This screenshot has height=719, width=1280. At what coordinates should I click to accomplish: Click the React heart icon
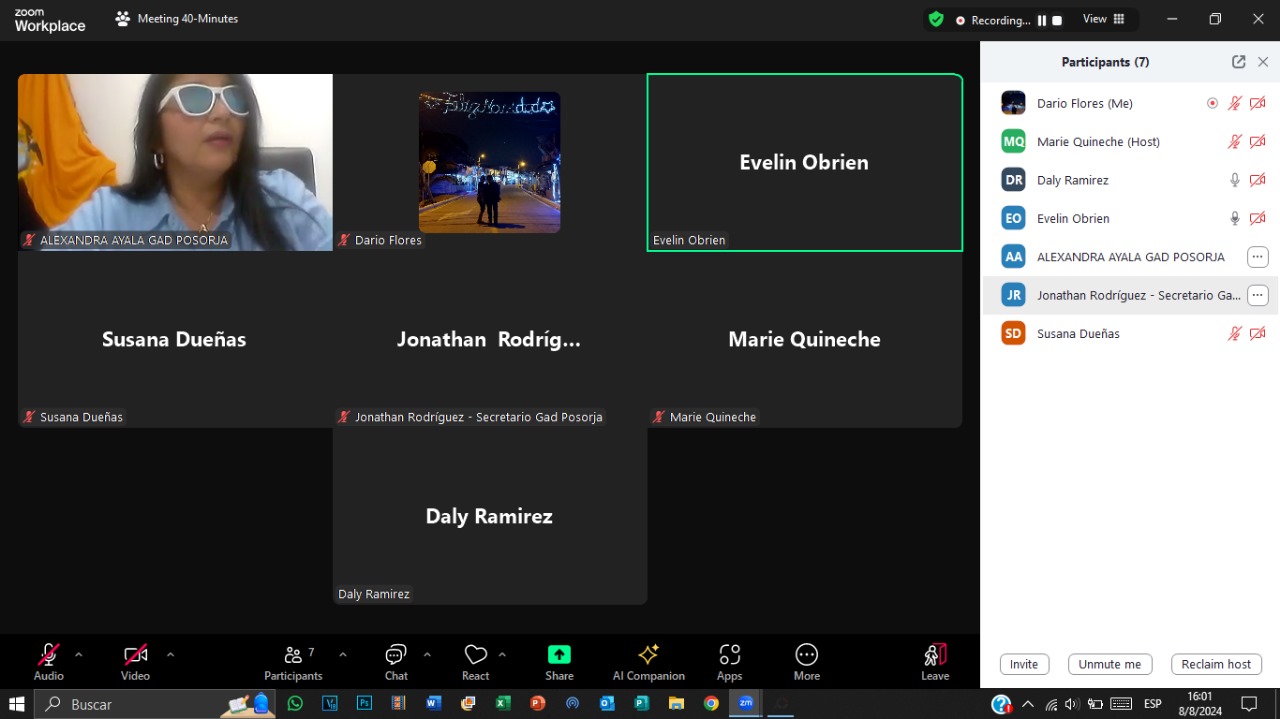(x=475, y=655)
